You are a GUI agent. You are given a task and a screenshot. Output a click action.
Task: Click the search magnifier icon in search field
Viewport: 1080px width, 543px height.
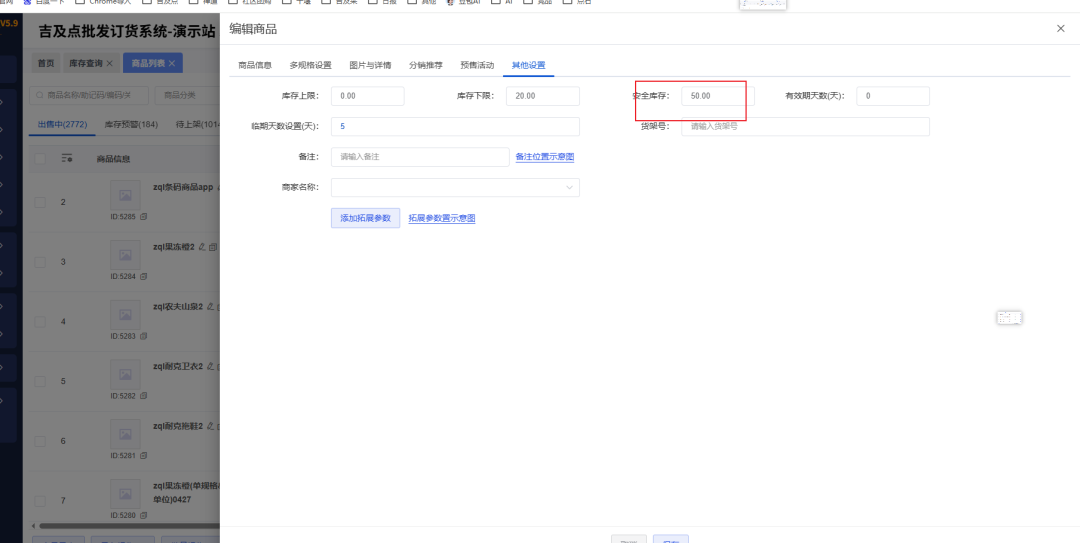[41, 94]
